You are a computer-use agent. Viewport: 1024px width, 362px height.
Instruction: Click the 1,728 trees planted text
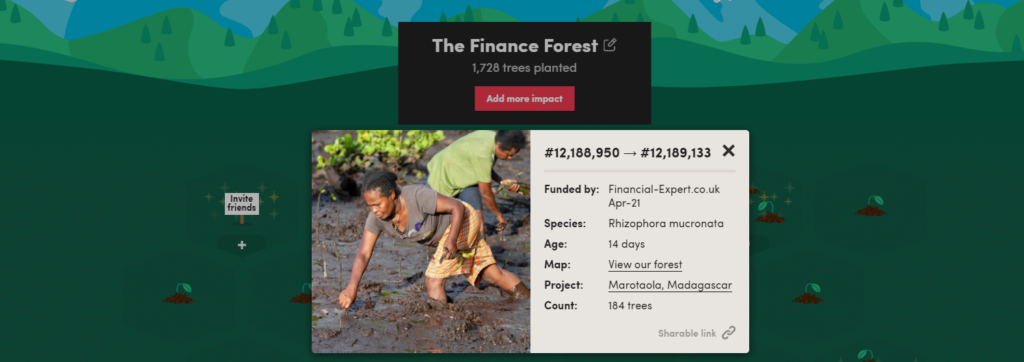point(524,68)
